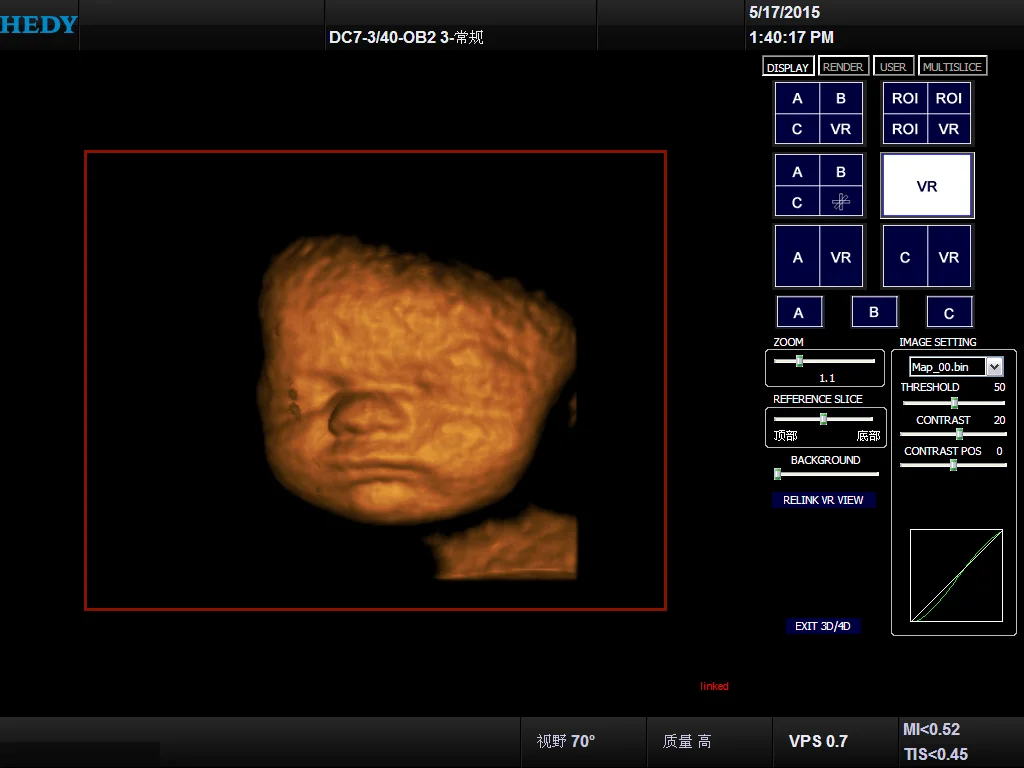Click the IMAGE SETTING heading
This screenshot has width=1024, height=768.
click(938, 342)
